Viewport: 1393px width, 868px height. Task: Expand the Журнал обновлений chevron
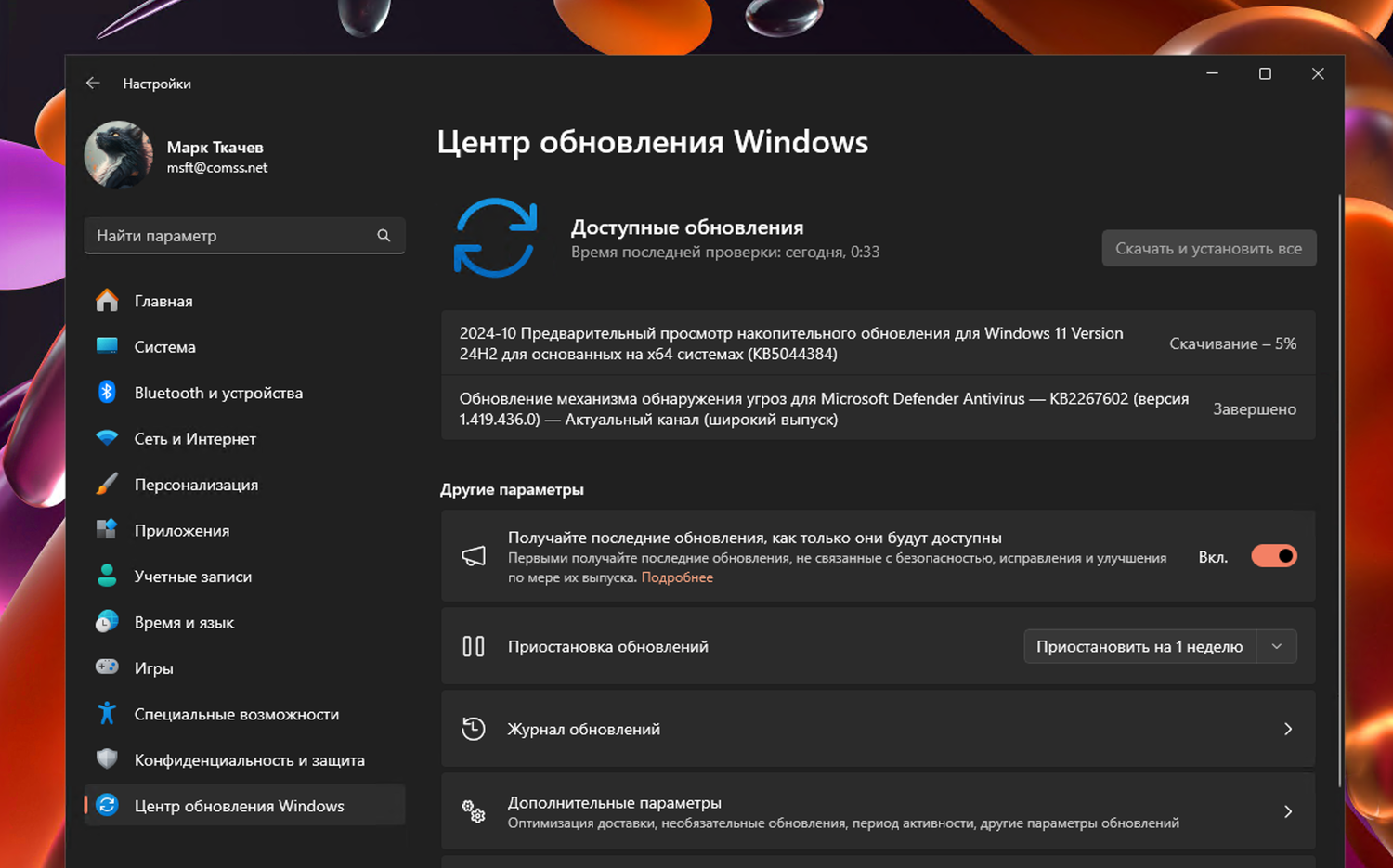1288,729
